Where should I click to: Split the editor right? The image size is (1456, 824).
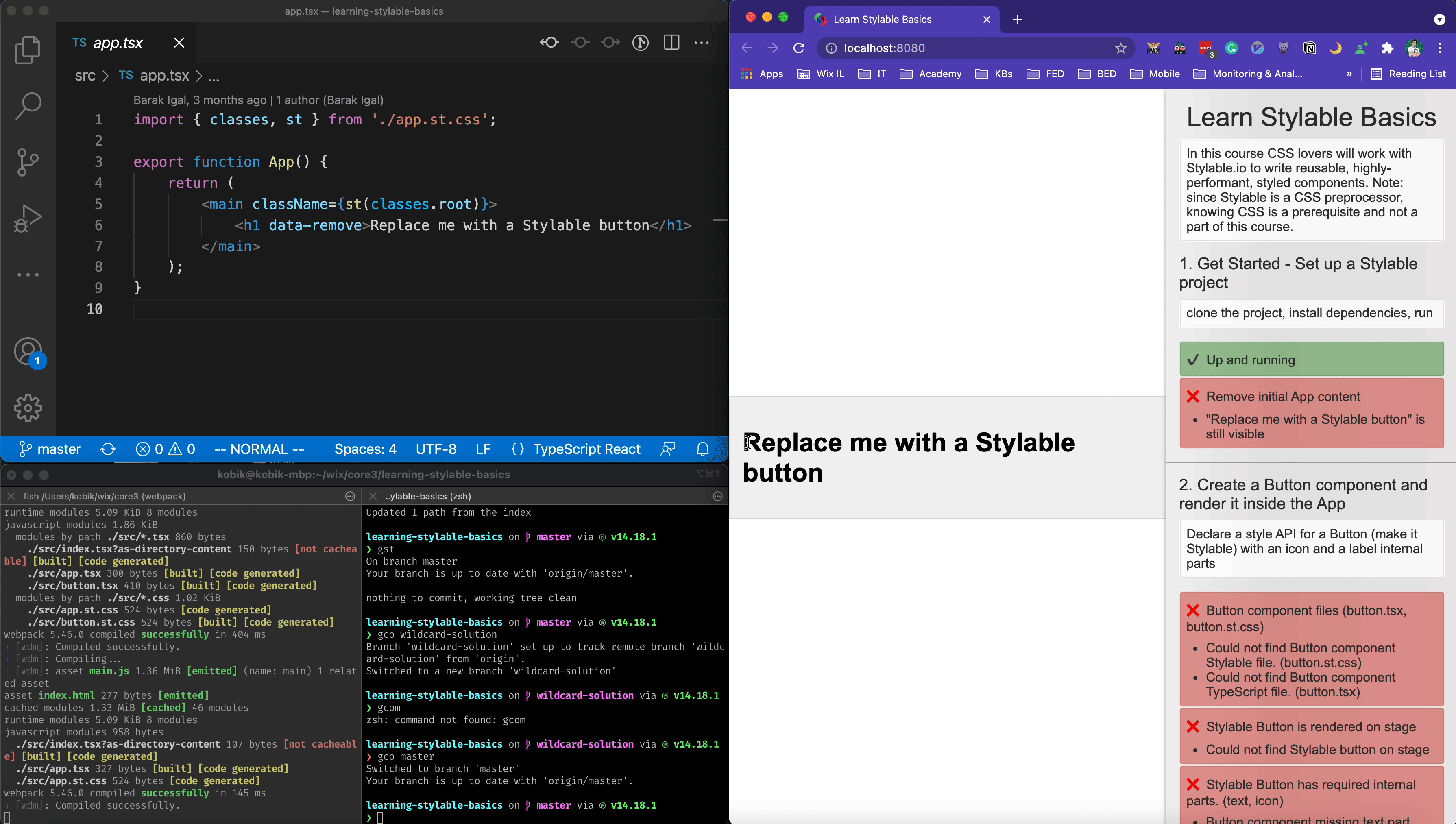(x=672, y=42)
